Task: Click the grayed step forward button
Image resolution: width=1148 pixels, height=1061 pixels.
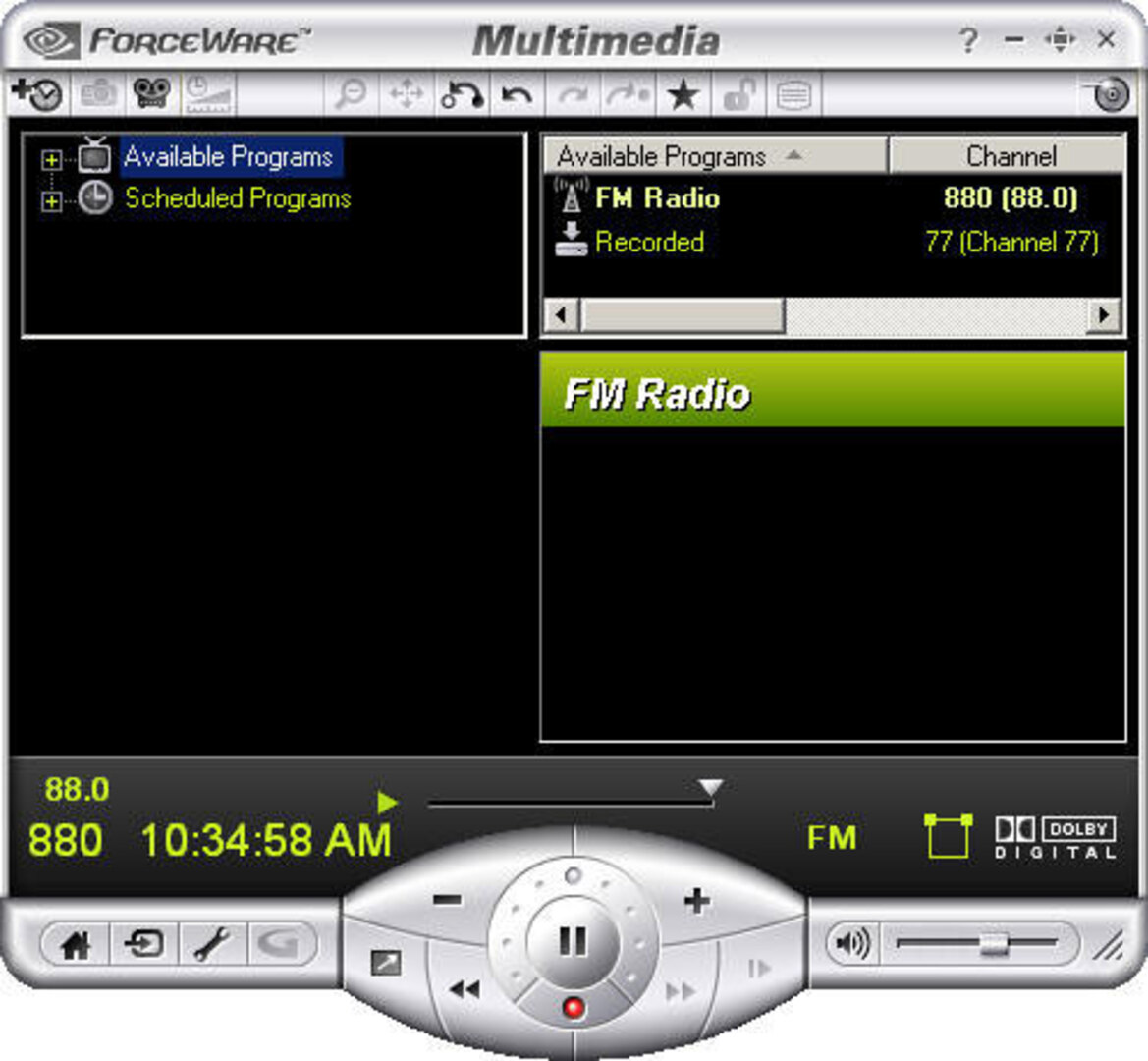Action: click(x=759, y=968)
